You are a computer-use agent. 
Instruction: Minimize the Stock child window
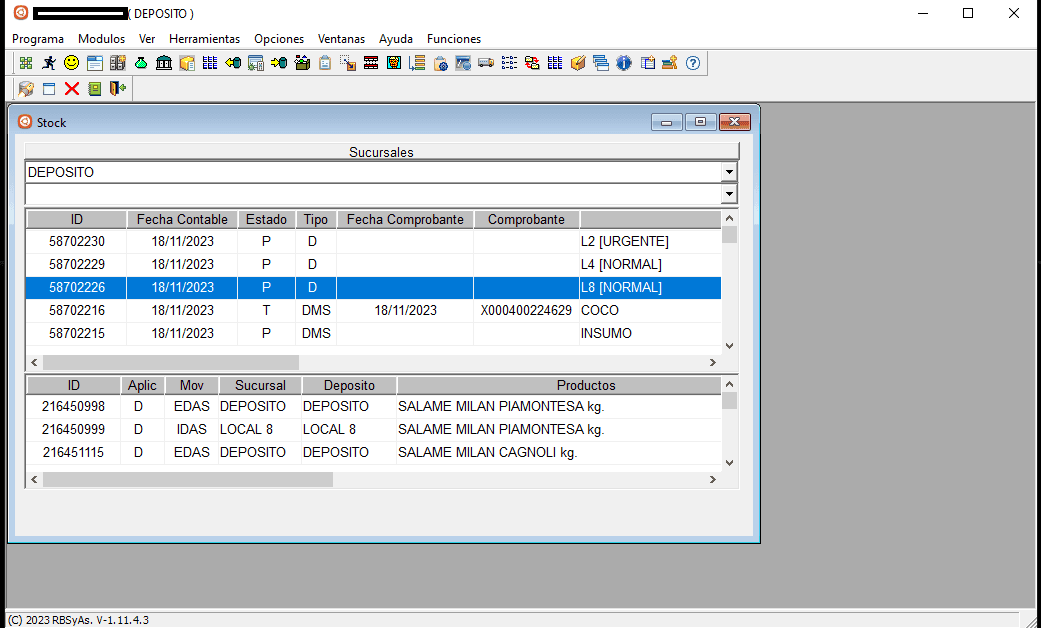[667, 122]
